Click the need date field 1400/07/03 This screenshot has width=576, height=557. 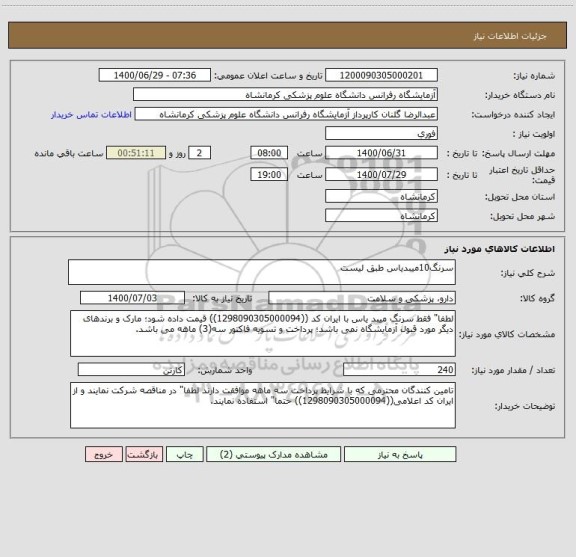[x=132, y=298]
